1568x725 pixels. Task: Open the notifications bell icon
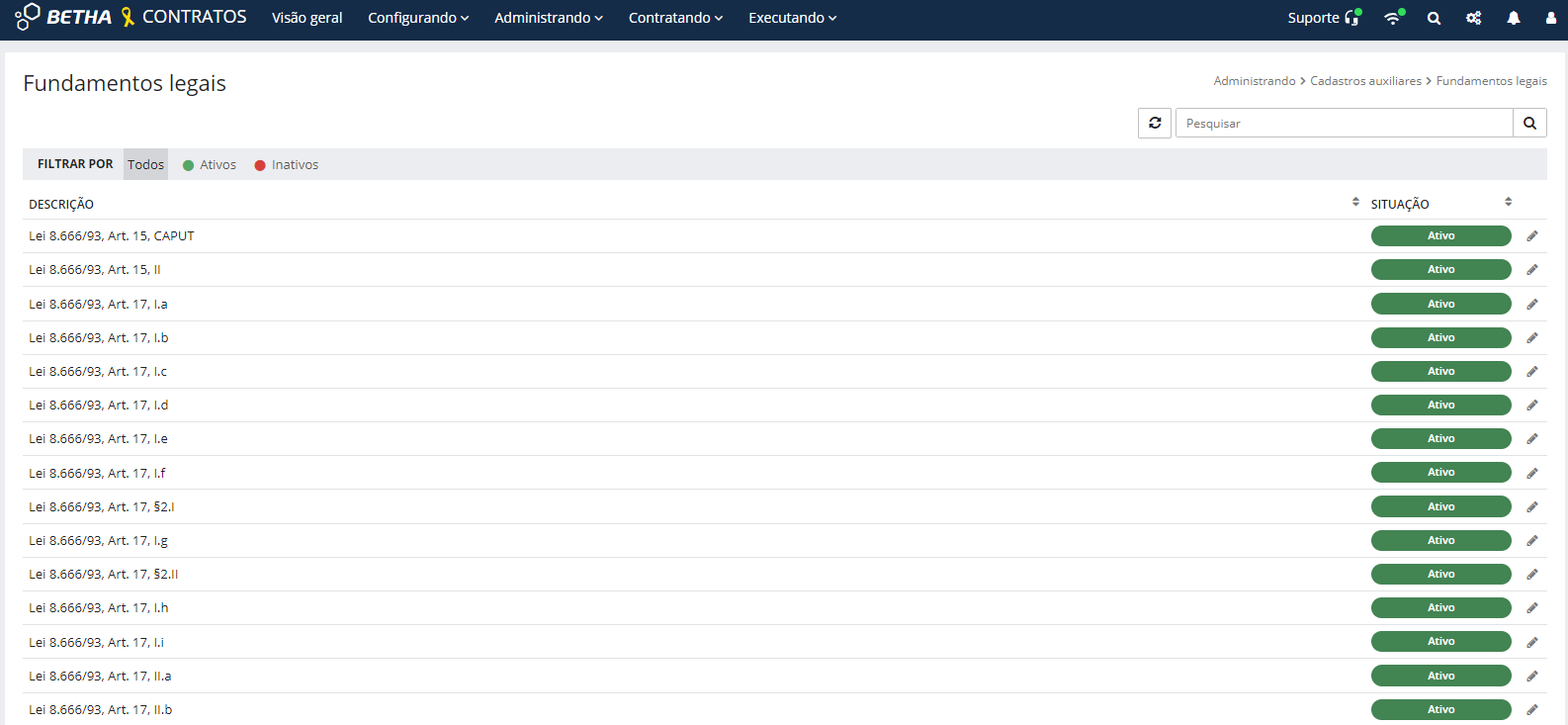pos(1514,18)
